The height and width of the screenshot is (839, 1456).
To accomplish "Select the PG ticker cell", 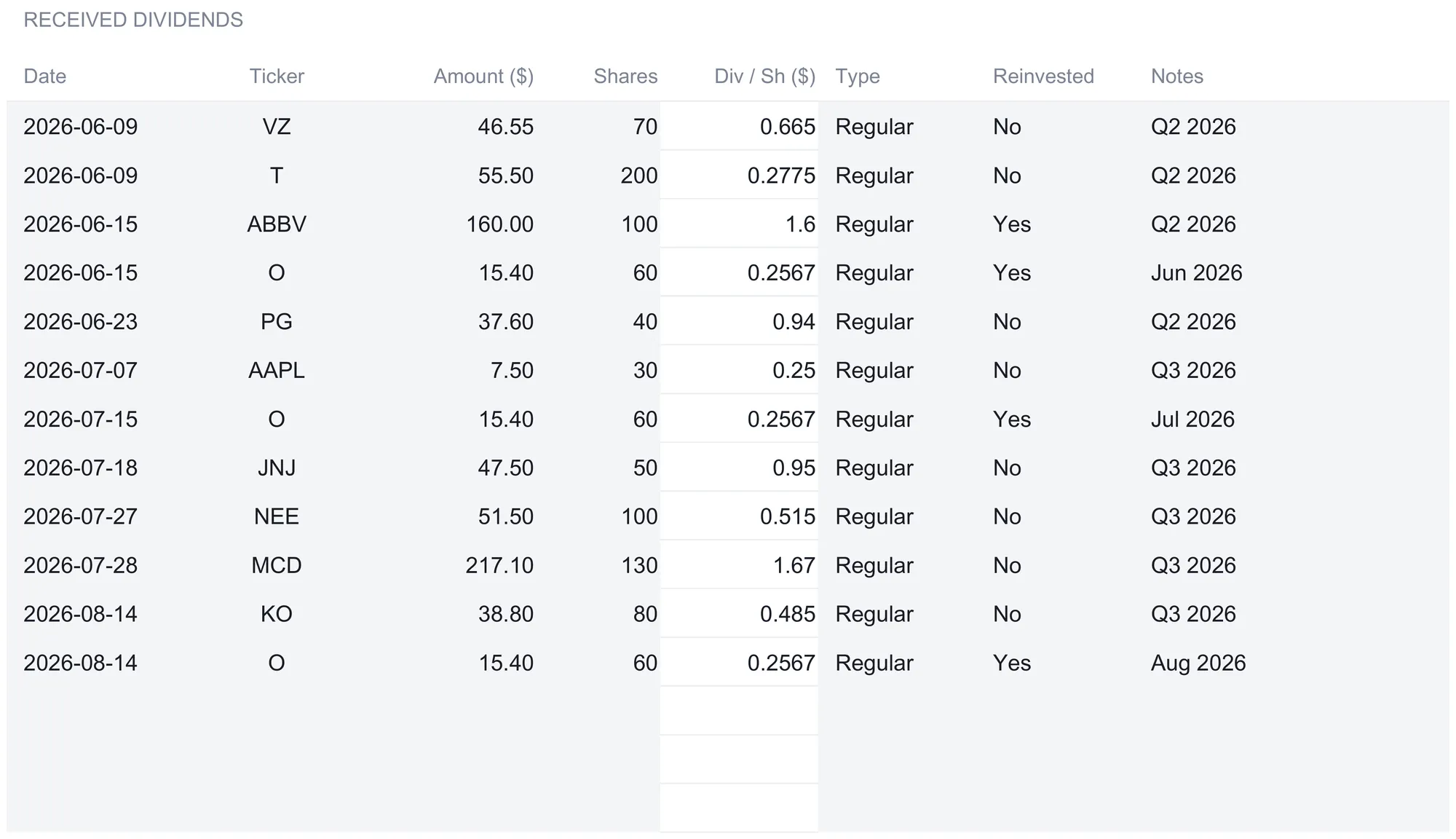I will pos(277,322).
